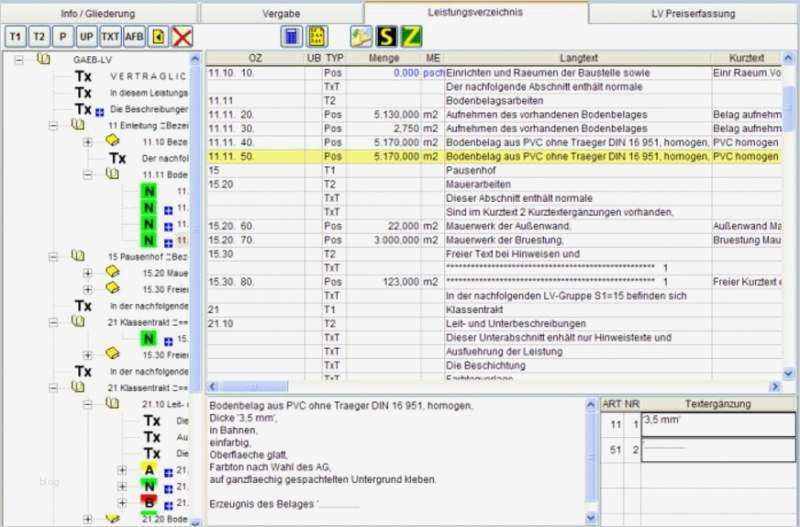Click long text pane scroll-down arrow
Screen dimensions: 800x527
tap(591, 518)
